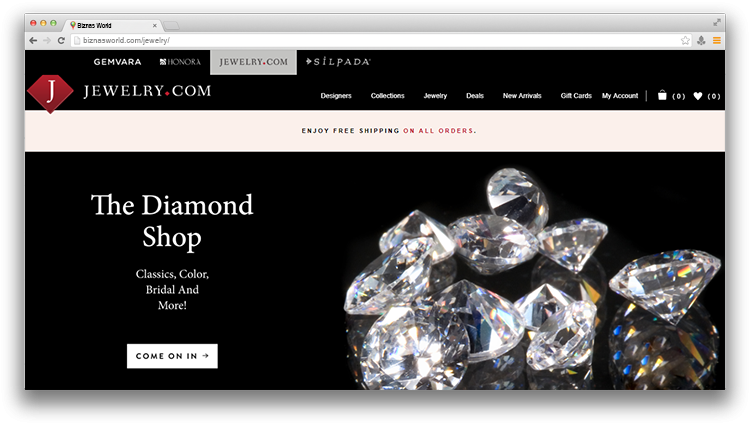Click the browser address bar
The width and height of the screenshot is (750, 425).
click(x=375, y=41)
